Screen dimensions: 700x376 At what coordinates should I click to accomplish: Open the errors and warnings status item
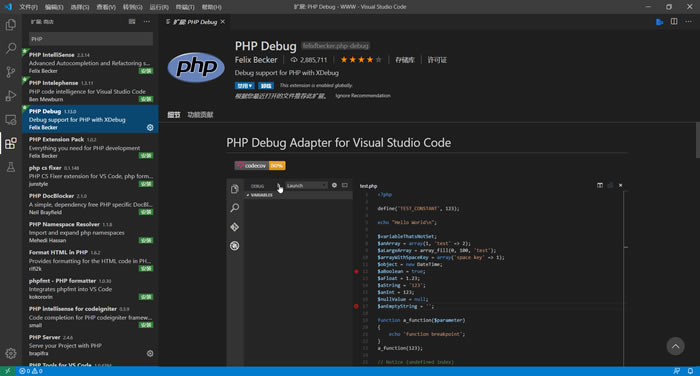click(x=31, y=371)
